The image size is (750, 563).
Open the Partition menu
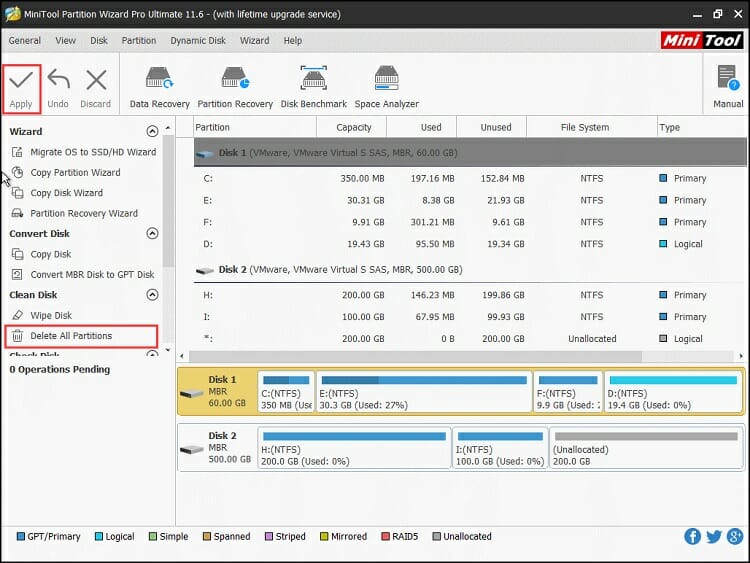(139, 41)
